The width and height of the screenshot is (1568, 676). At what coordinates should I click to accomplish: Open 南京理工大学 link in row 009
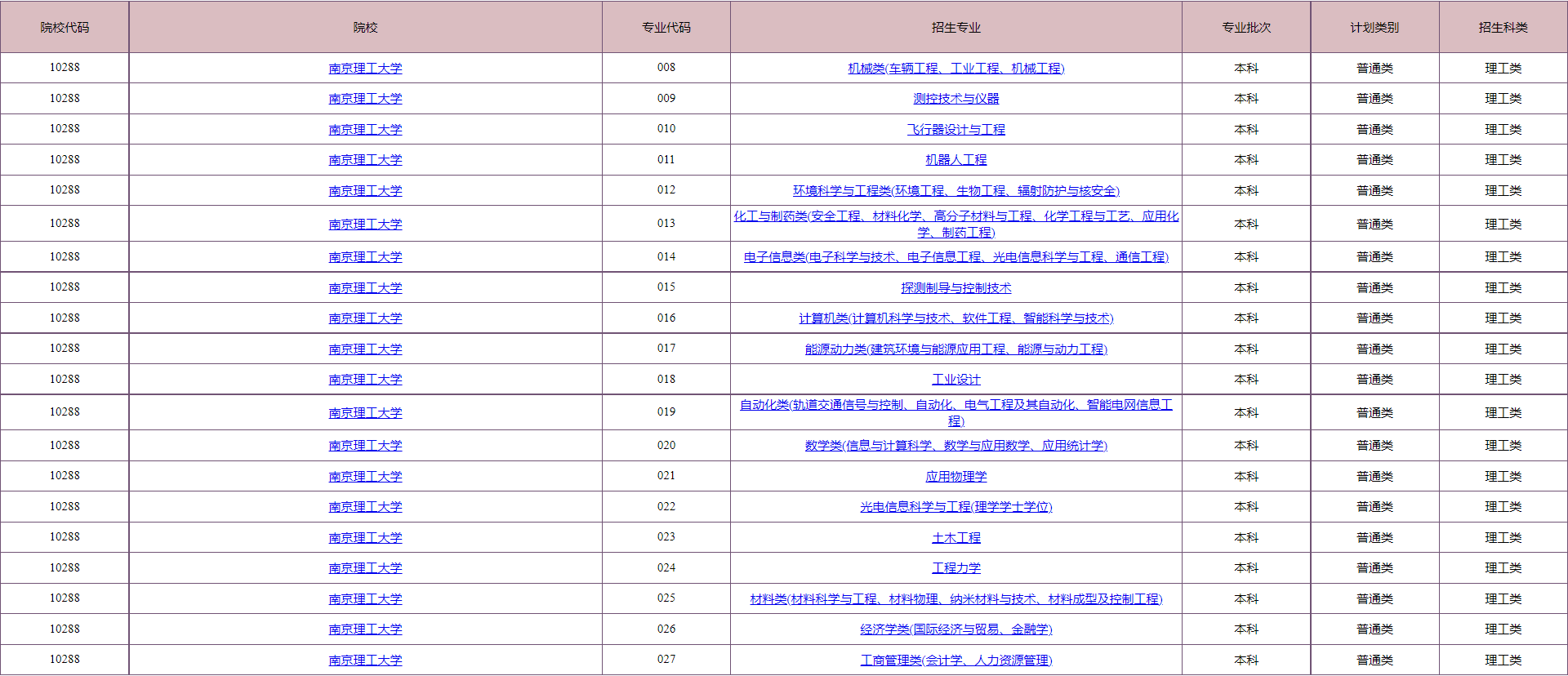click(365, 99)
